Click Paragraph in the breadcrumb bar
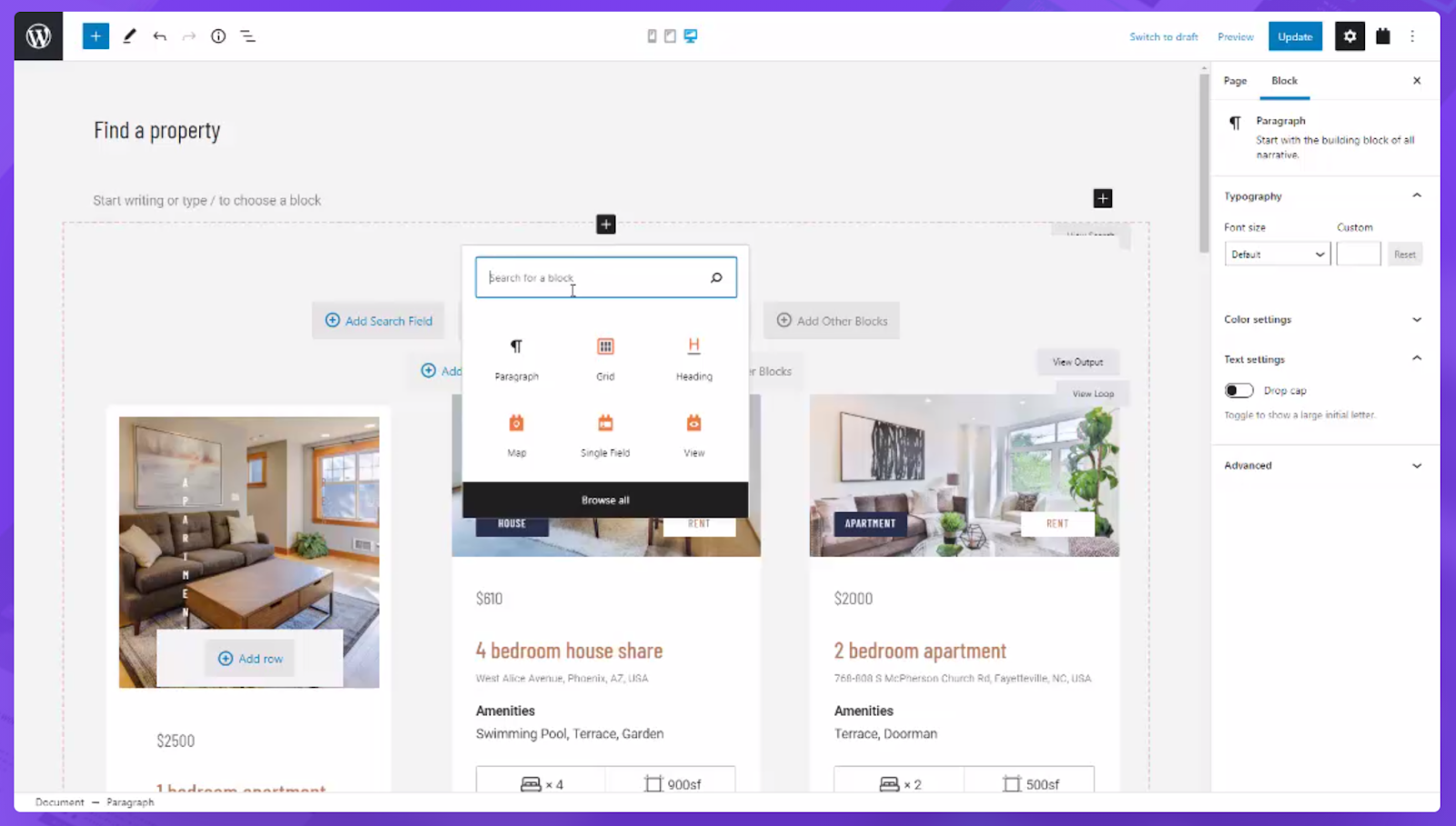 (130, 802)
